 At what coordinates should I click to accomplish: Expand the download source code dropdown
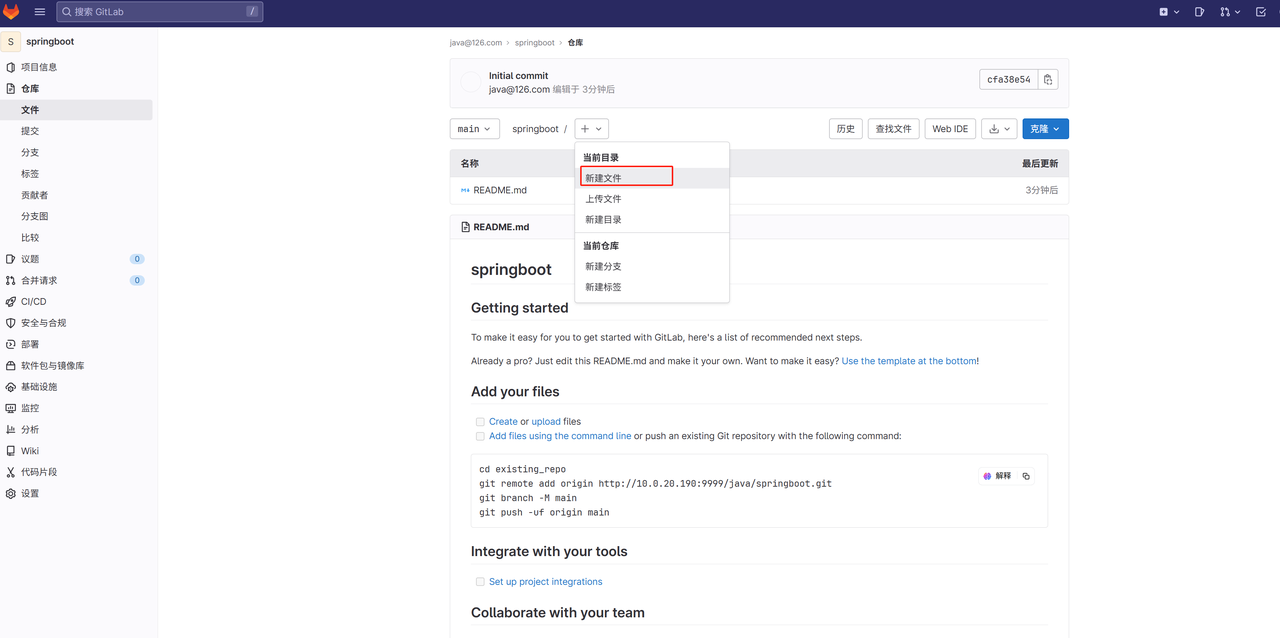click(x=1000, y=129)
